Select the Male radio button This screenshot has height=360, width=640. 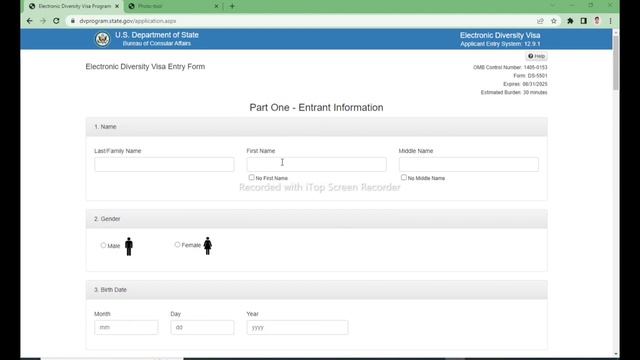click(x=103, y=245)
